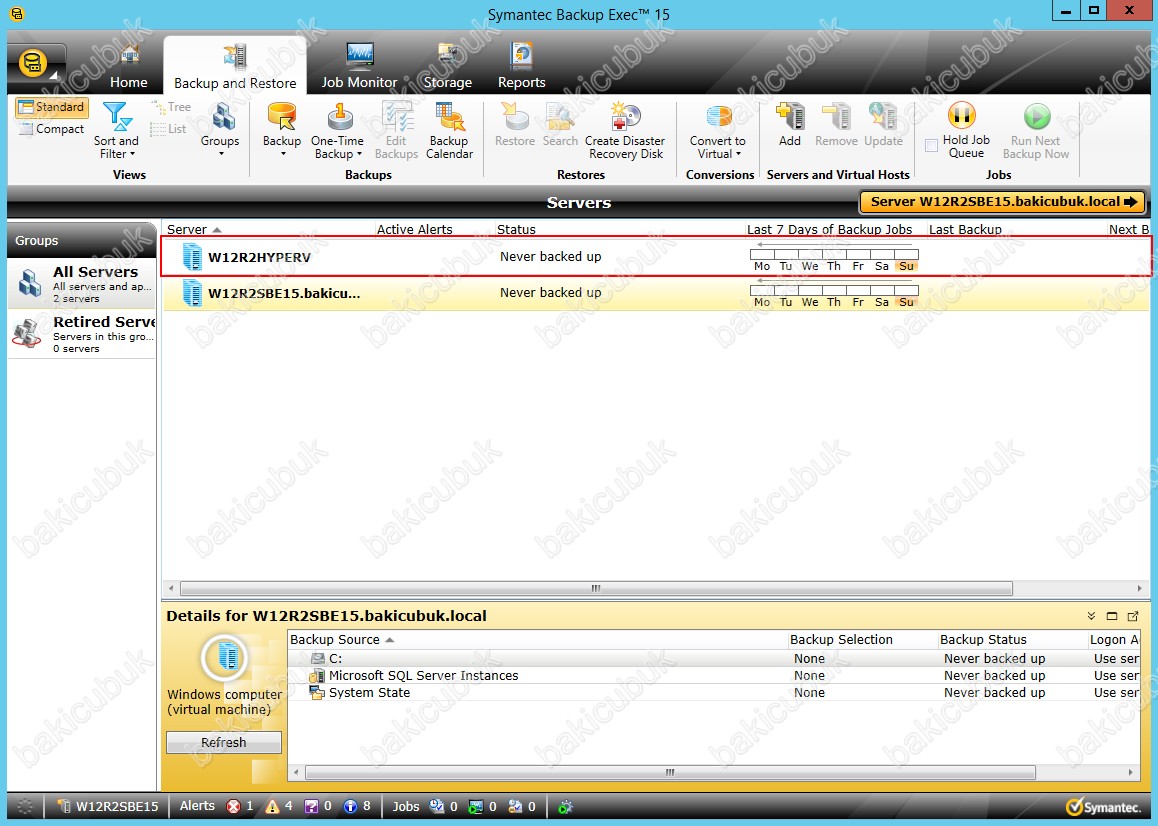Click the attention-required alerts icon showing 0
Screen dimensions: 1158x826
(312, 806)
